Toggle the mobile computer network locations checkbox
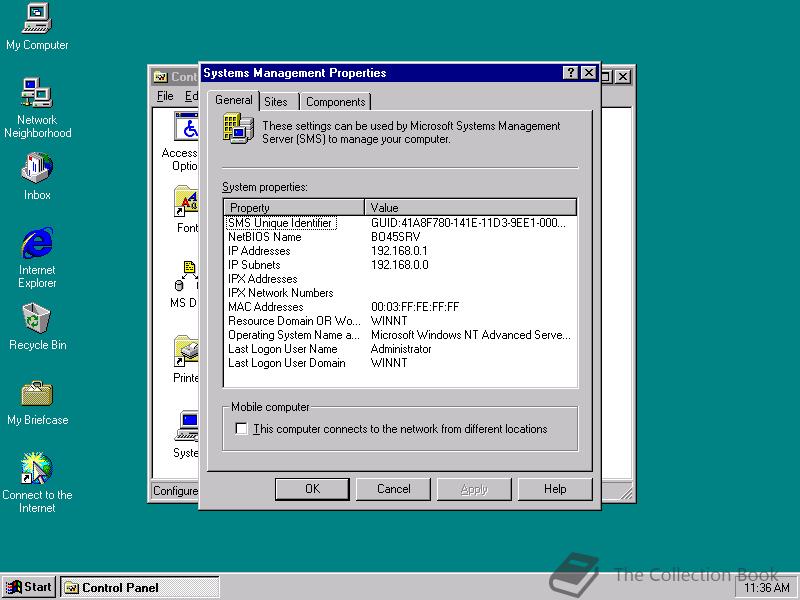This screenshot has width=800, height=600. (x=241, y=428)
